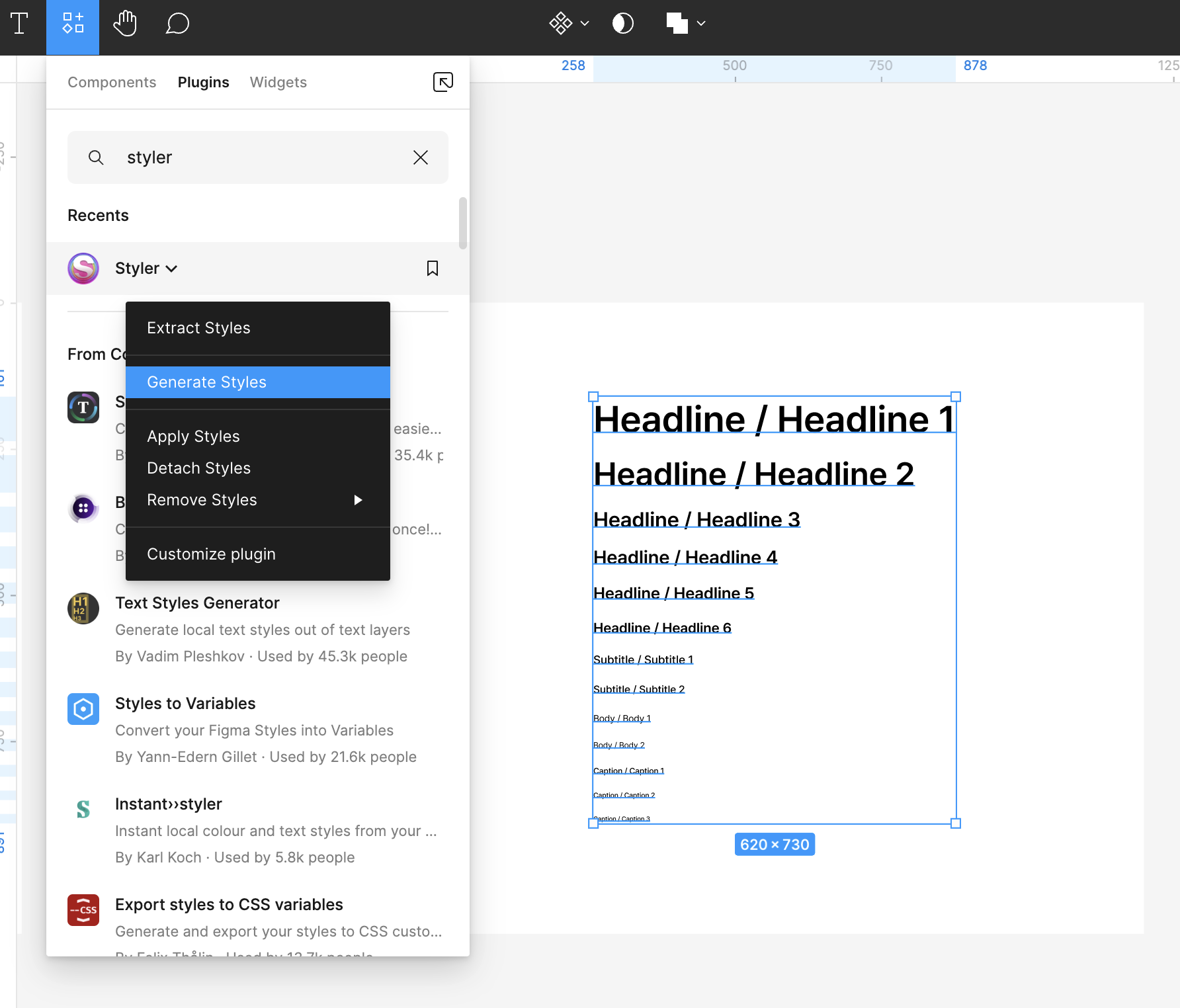Select the Headline / Headline 1 text
This screenshot has height=1008, width=1180.
pos(774,419)
